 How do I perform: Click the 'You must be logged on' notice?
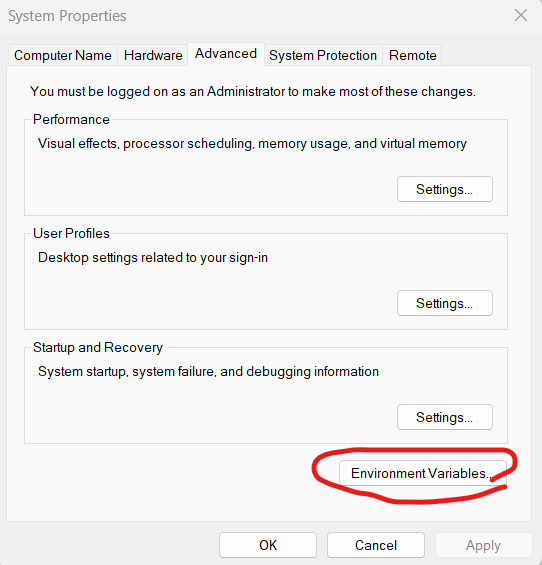coord(253,91)
